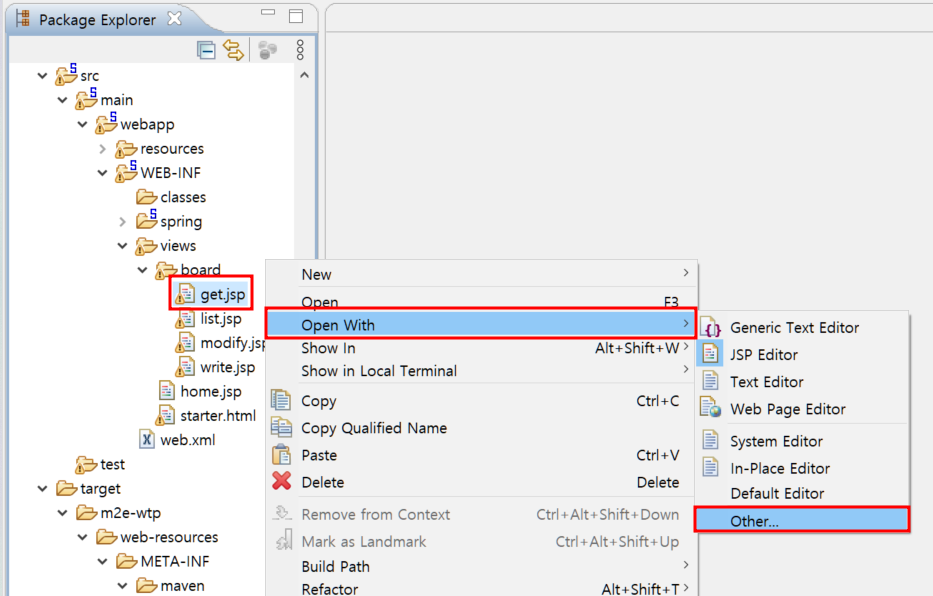The height and width of the screenshot is (596, 933).
Task: Open with JSP Editor
Action: tap(802, 355)
